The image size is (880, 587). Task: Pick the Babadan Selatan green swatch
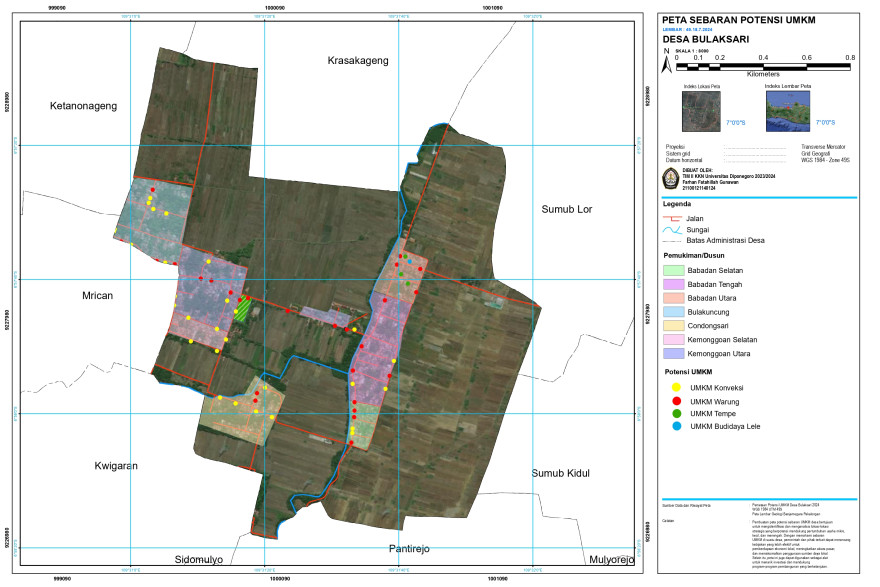[676, 269]
